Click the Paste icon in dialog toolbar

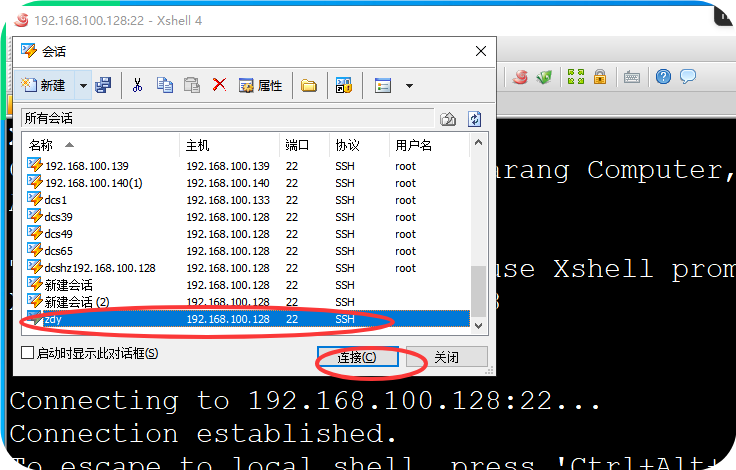tap(192, 85)
